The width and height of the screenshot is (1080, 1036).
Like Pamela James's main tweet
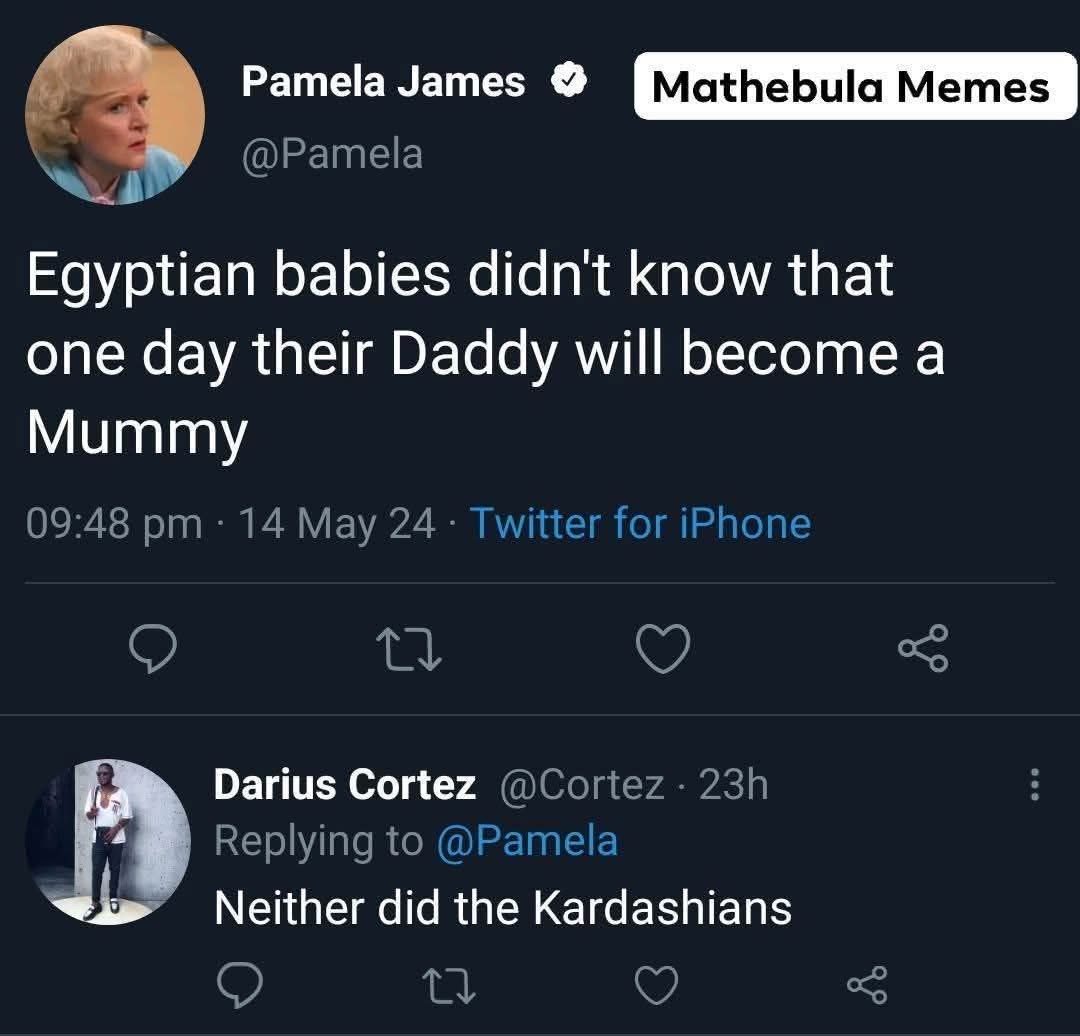663,651
